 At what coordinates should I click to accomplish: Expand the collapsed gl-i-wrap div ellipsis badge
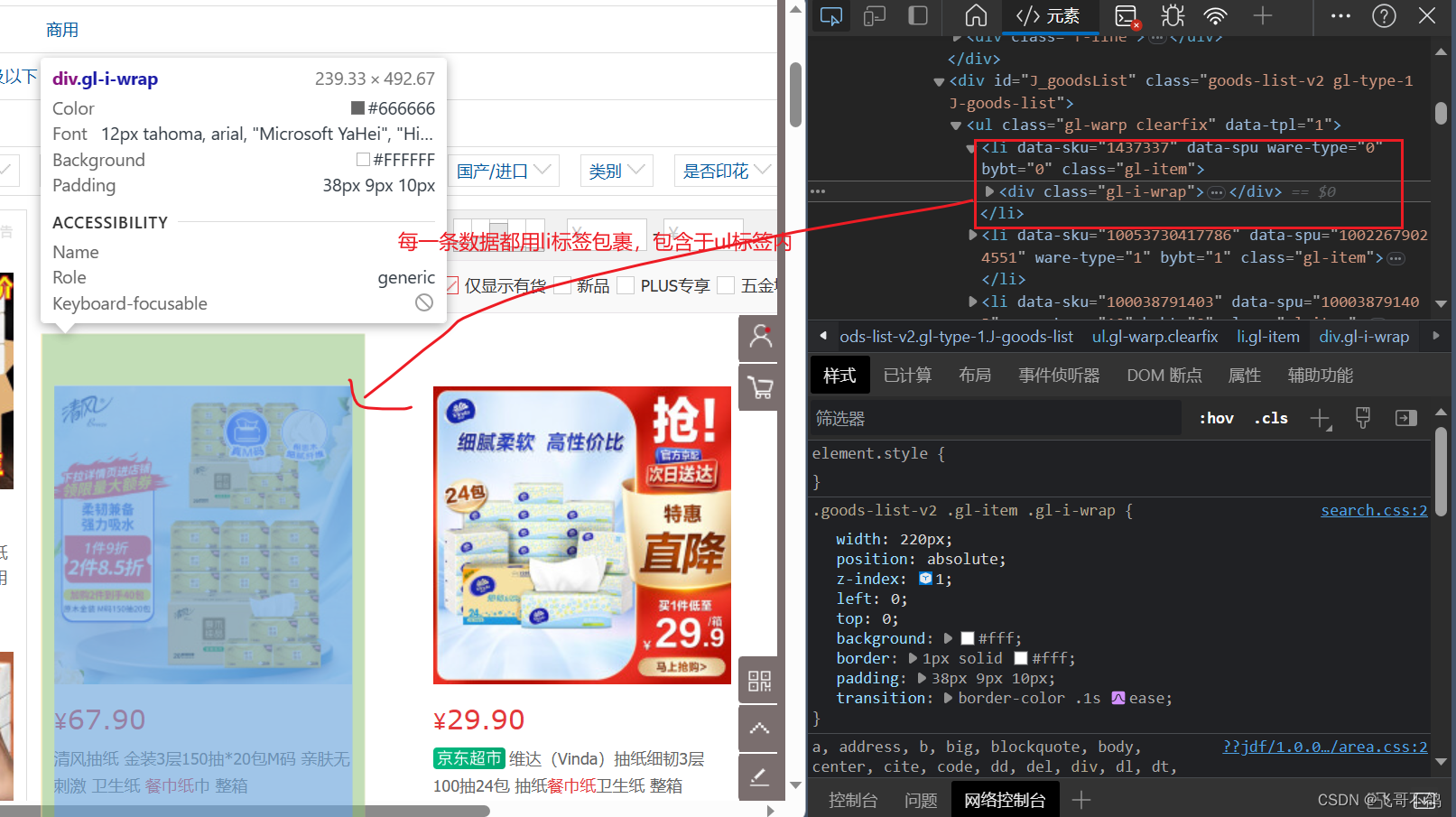point(1216,192)
